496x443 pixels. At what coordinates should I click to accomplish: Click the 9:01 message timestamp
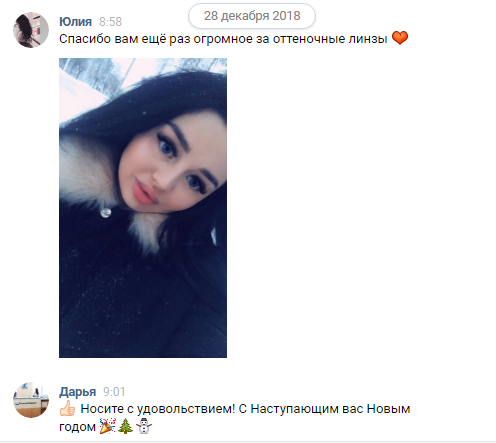114,392
